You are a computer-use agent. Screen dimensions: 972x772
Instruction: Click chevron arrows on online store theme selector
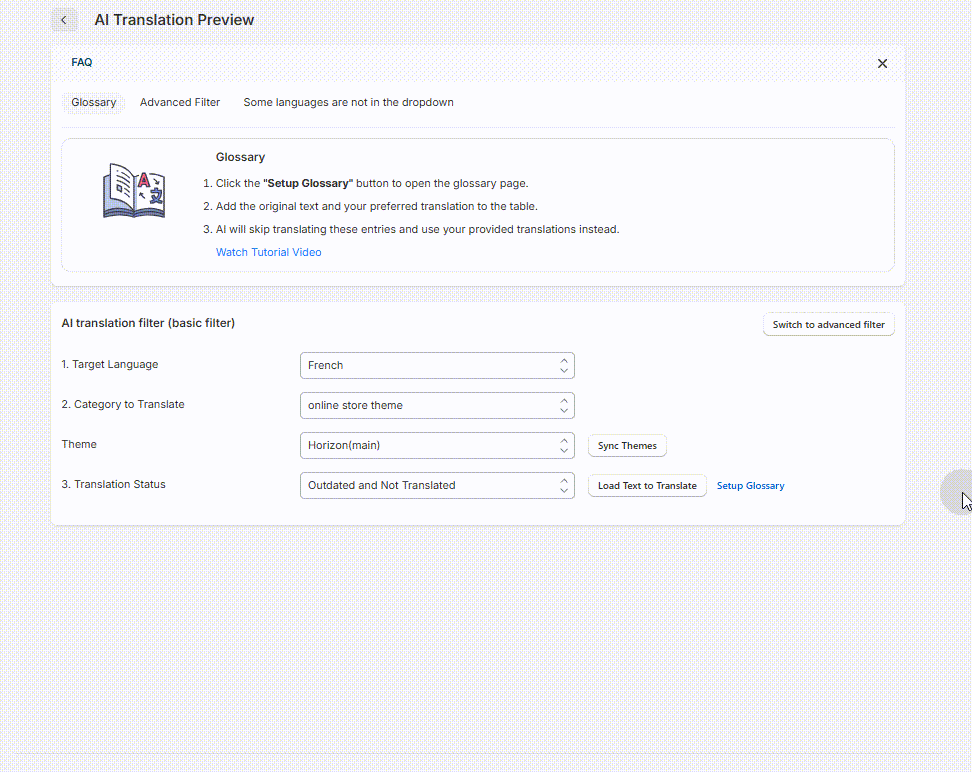click(563, 406)
